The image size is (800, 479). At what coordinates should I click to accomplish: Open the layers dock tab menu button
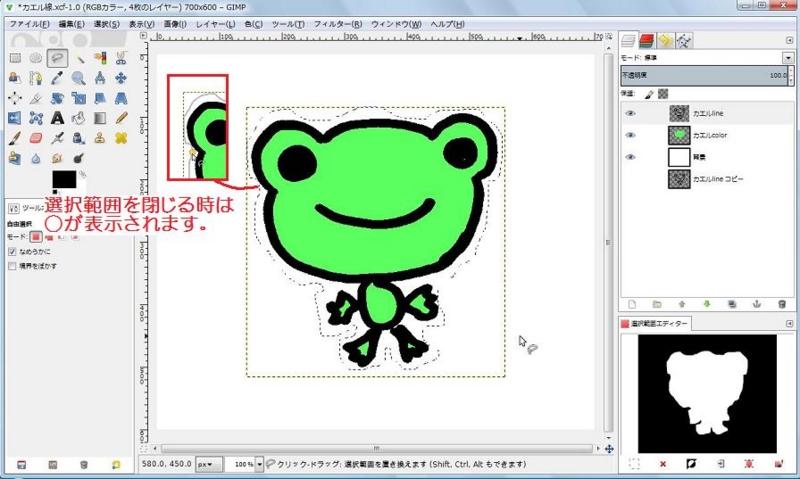tap(790, 40)
